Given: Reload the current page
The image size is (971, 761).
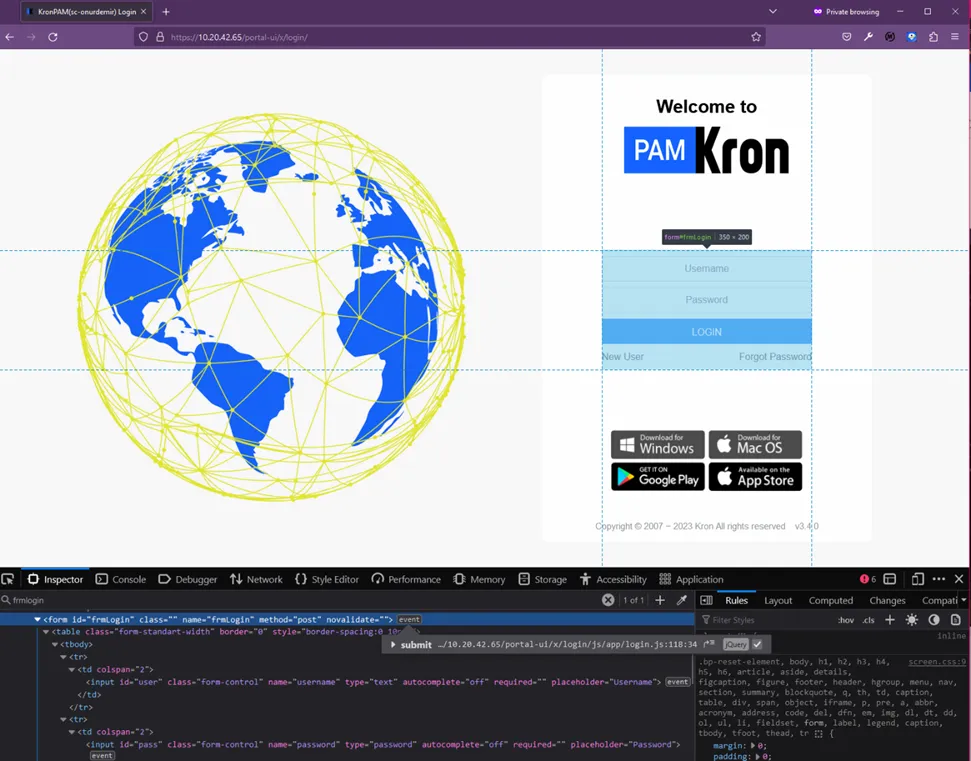Looking at the screenshot, I should (53, 37).
